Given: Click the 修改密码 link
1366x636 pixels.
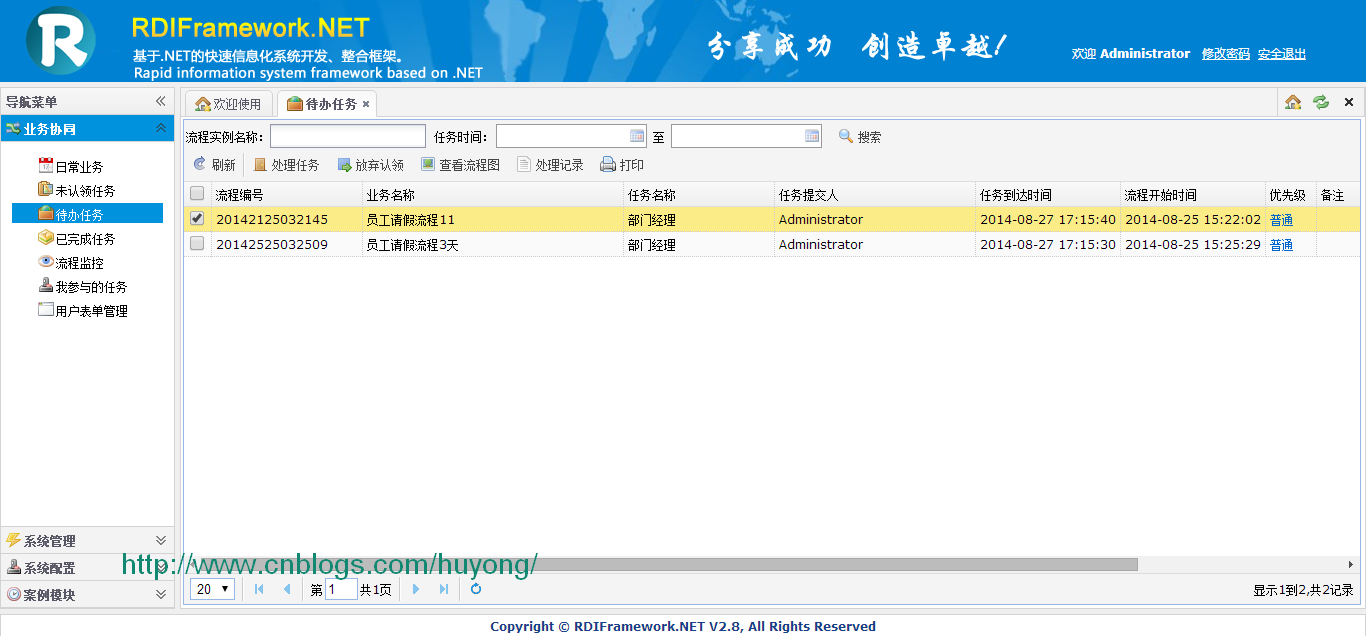Looking at the screenshot, I should (1226, 54).
